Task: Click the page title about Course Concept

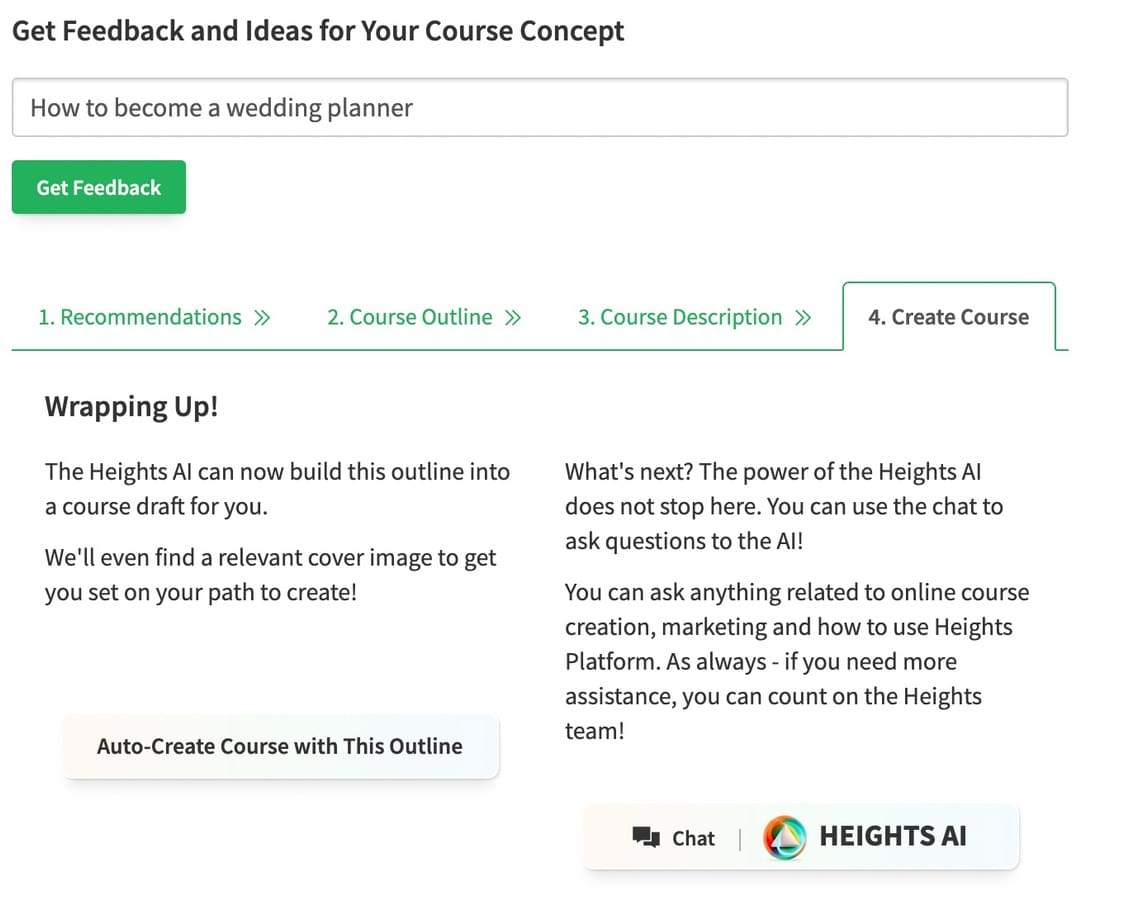Action: pyautogui.click(x=318, y=31)
